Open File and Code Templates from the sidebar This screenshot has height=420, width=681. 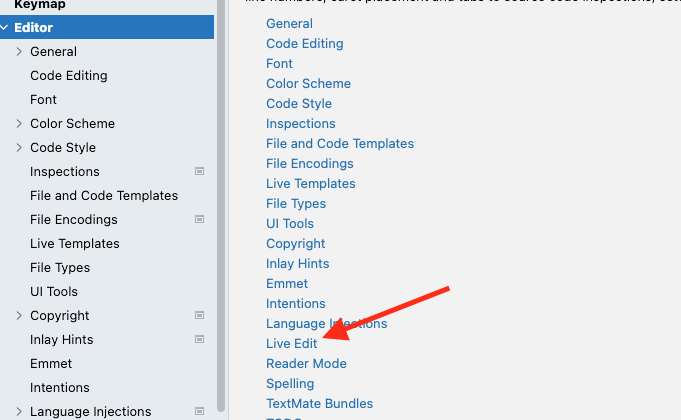pyautogui.click(x=104, y=195)
